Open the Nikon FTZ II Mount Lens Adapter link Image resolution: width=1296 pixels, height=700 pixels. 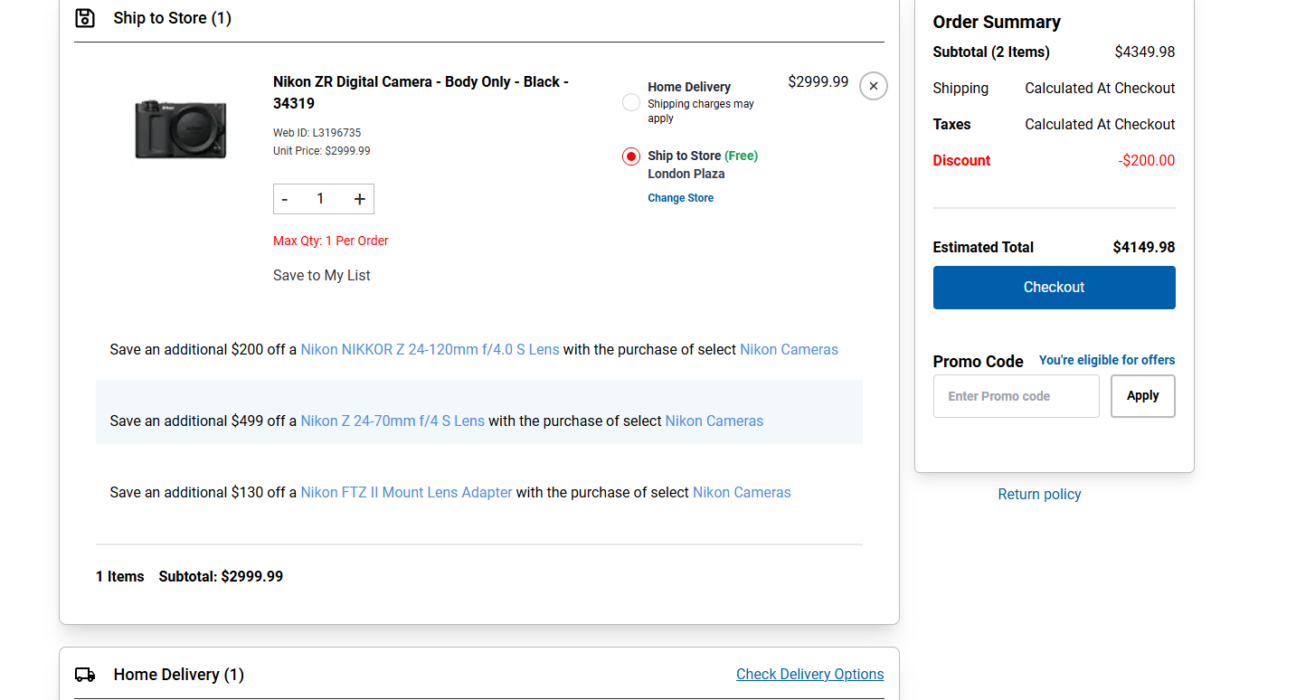[406, 493]
